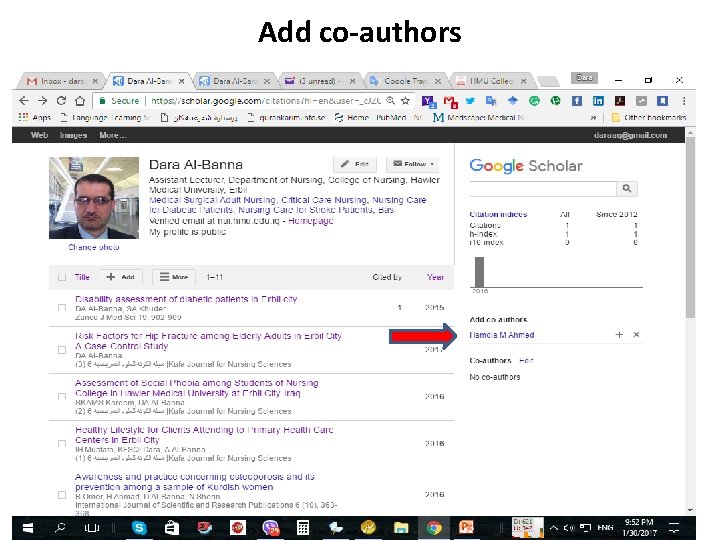Viewport: 720px width, 540px height.
Task: Open the Store icon on the taskbar
Action: tap(172, 528)
